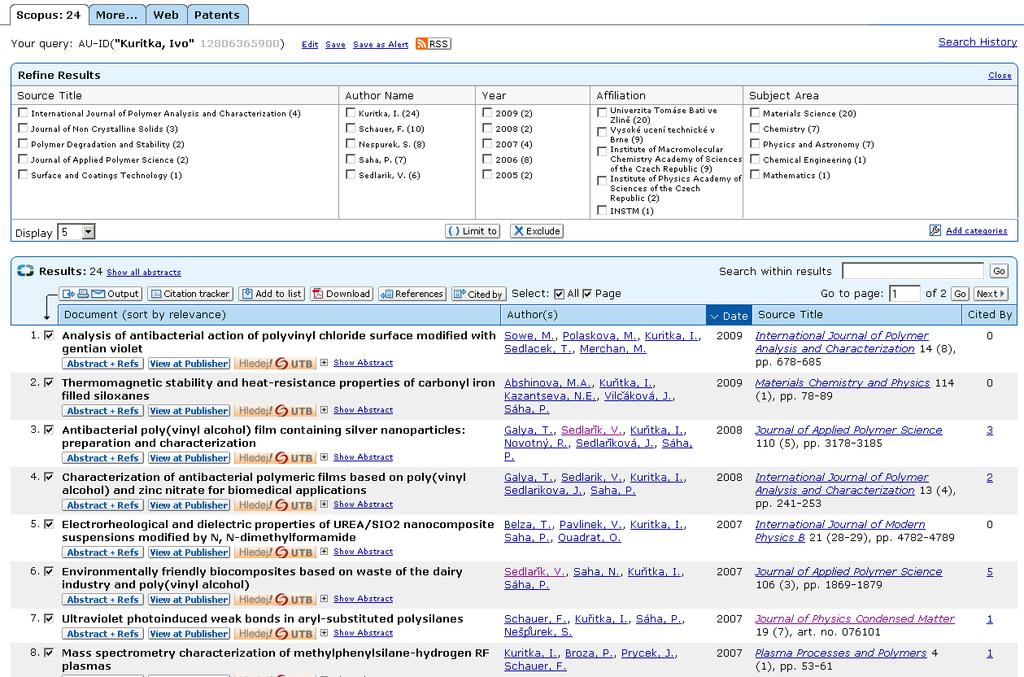The image size is (1024, 677).
Task: Click the Exclude button
Action: coord(537,231)
